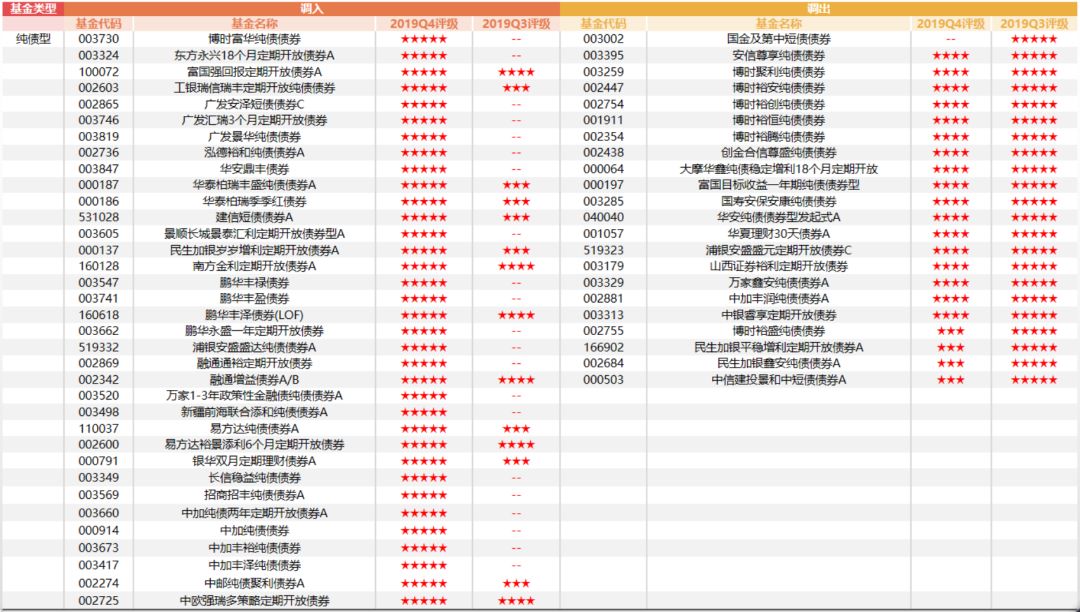
Task: Click fund name 中加丰泽纯债债券
Action: point(255,566)
